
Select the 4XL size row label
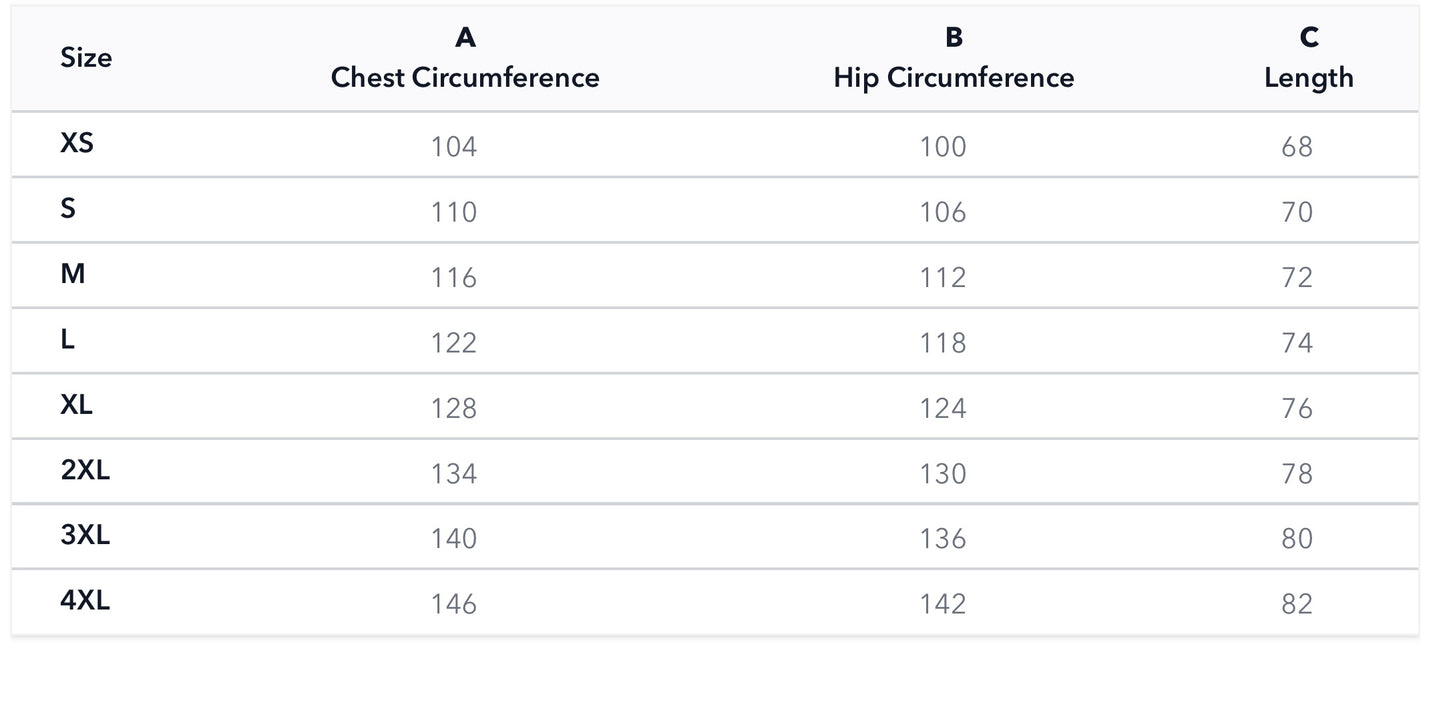coord(85,601)
